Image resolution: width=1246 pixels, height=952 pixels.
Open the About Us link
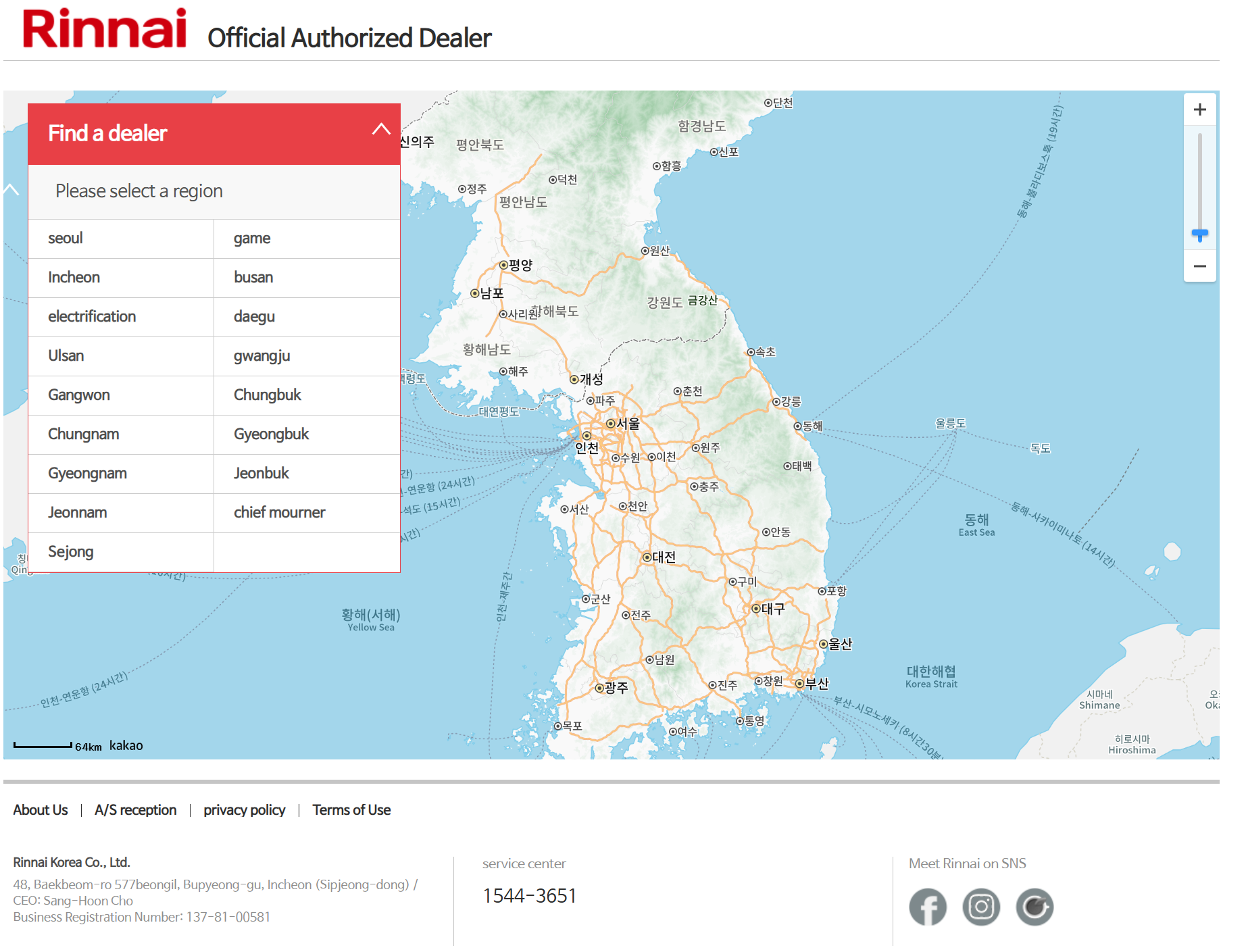[x=41, y=810]
